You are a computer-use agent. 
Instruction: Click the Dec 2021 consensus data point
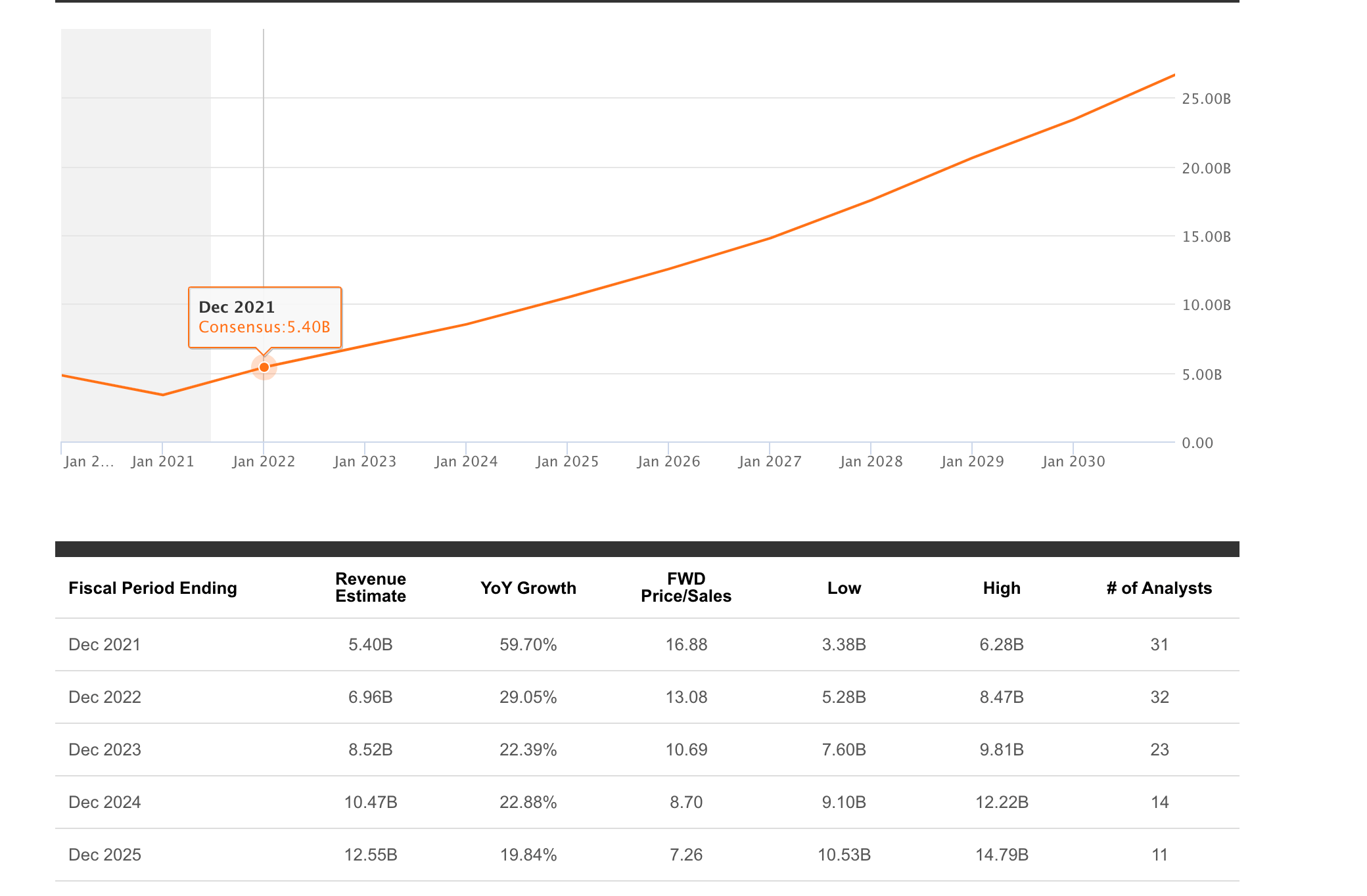pyautogui.click(x=264, y=367)
